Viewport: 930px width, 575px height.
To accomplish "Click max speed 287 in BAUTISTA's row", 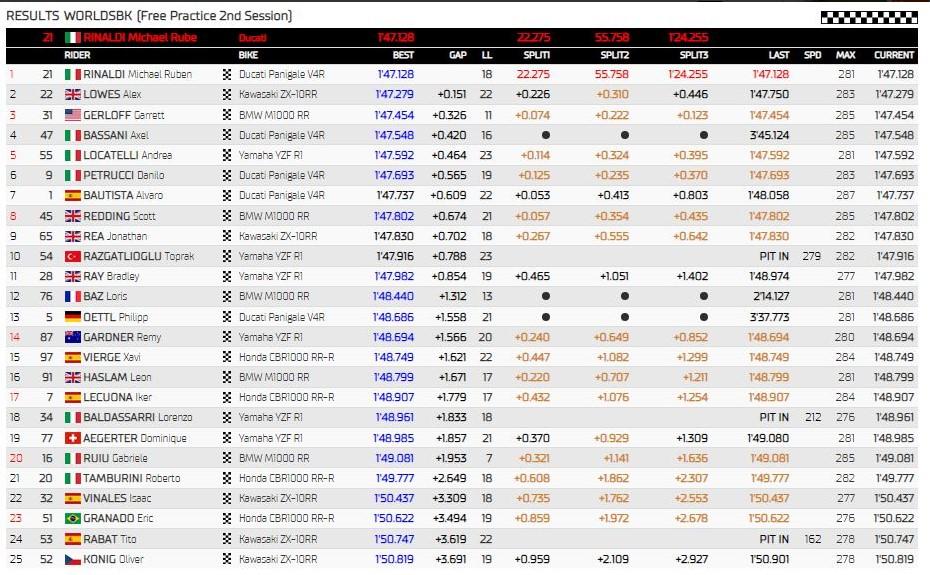I will (x=845, y=196).
